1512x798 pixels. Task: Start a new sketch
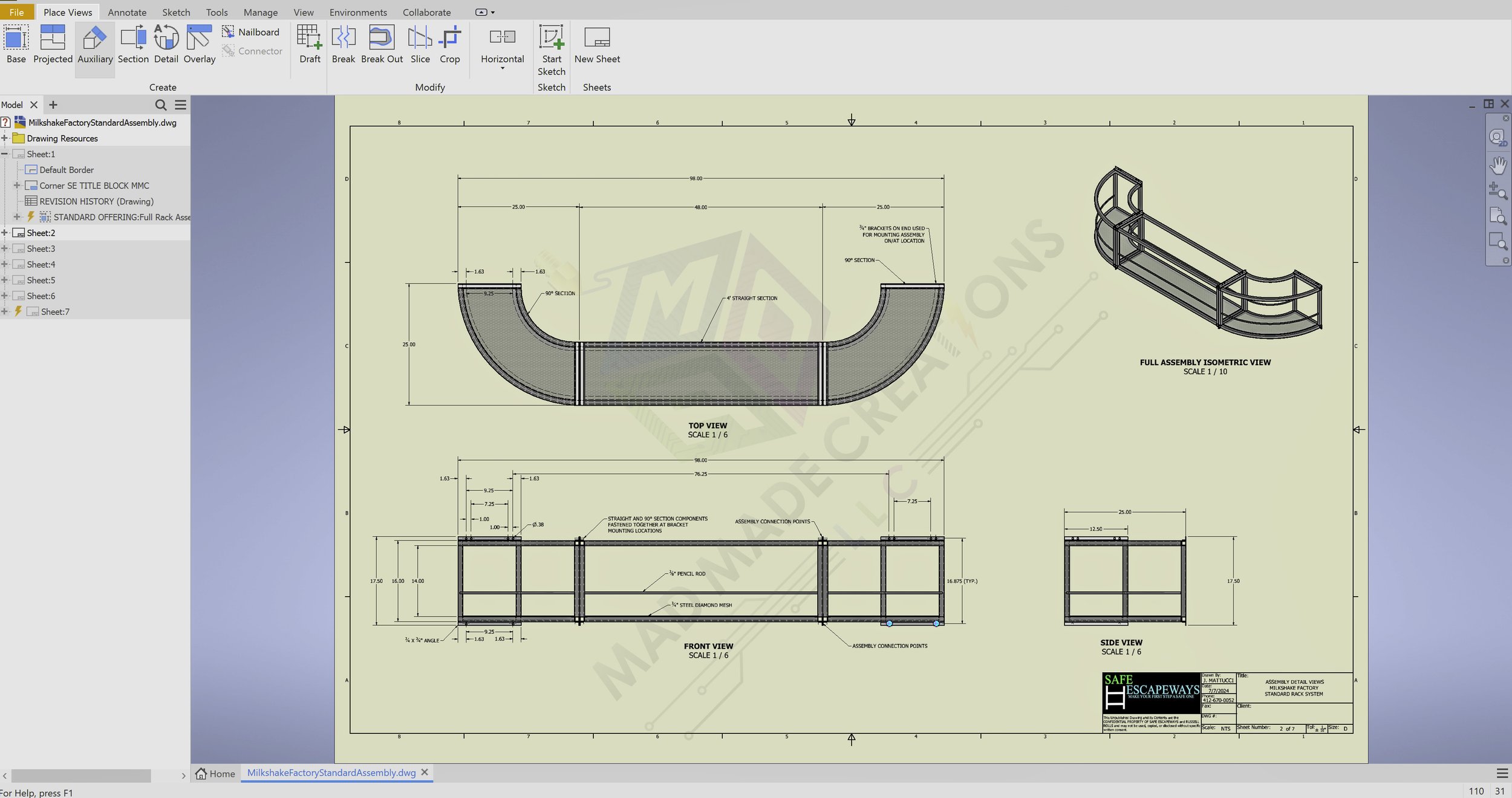pos(551,50)
